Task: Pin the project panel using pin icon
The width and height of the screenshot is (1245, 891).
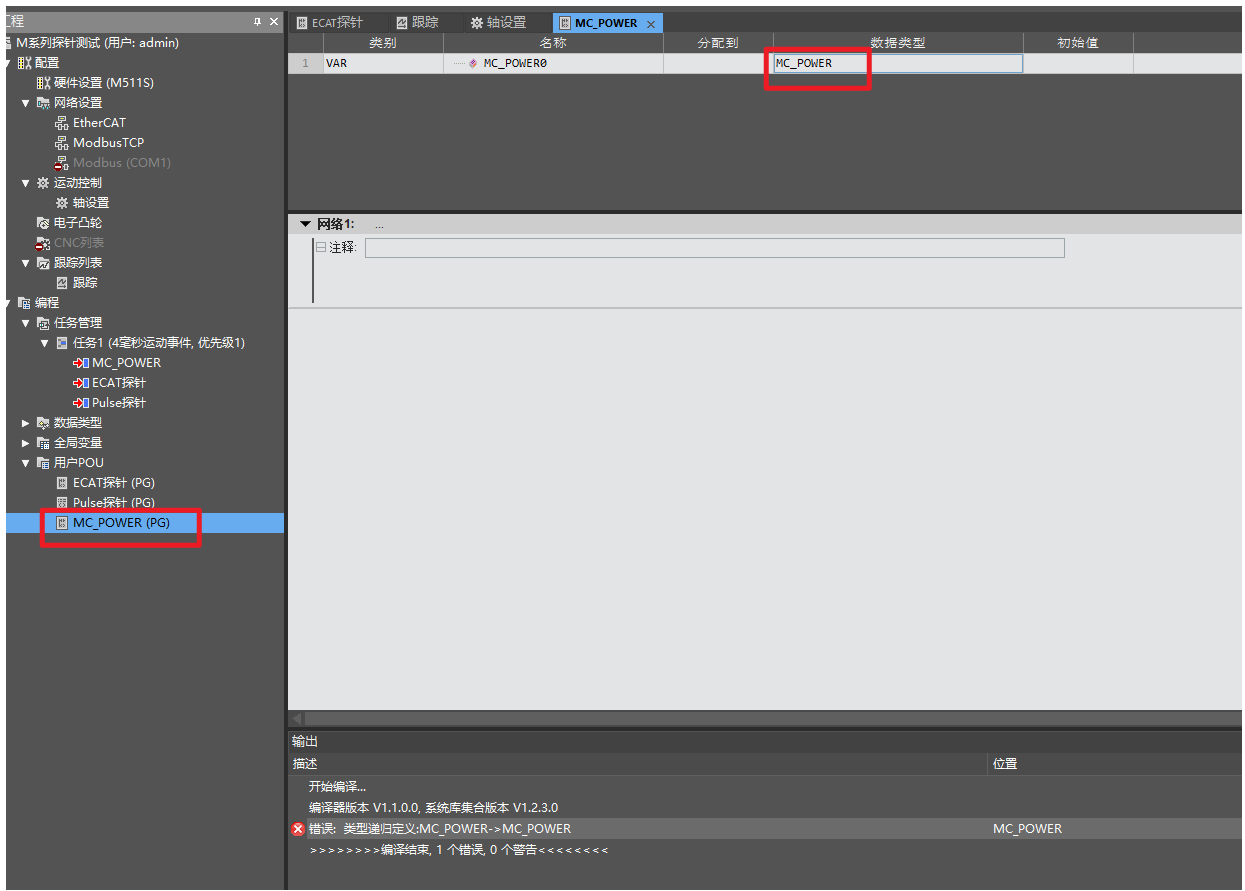Action: tap(257, 21)
